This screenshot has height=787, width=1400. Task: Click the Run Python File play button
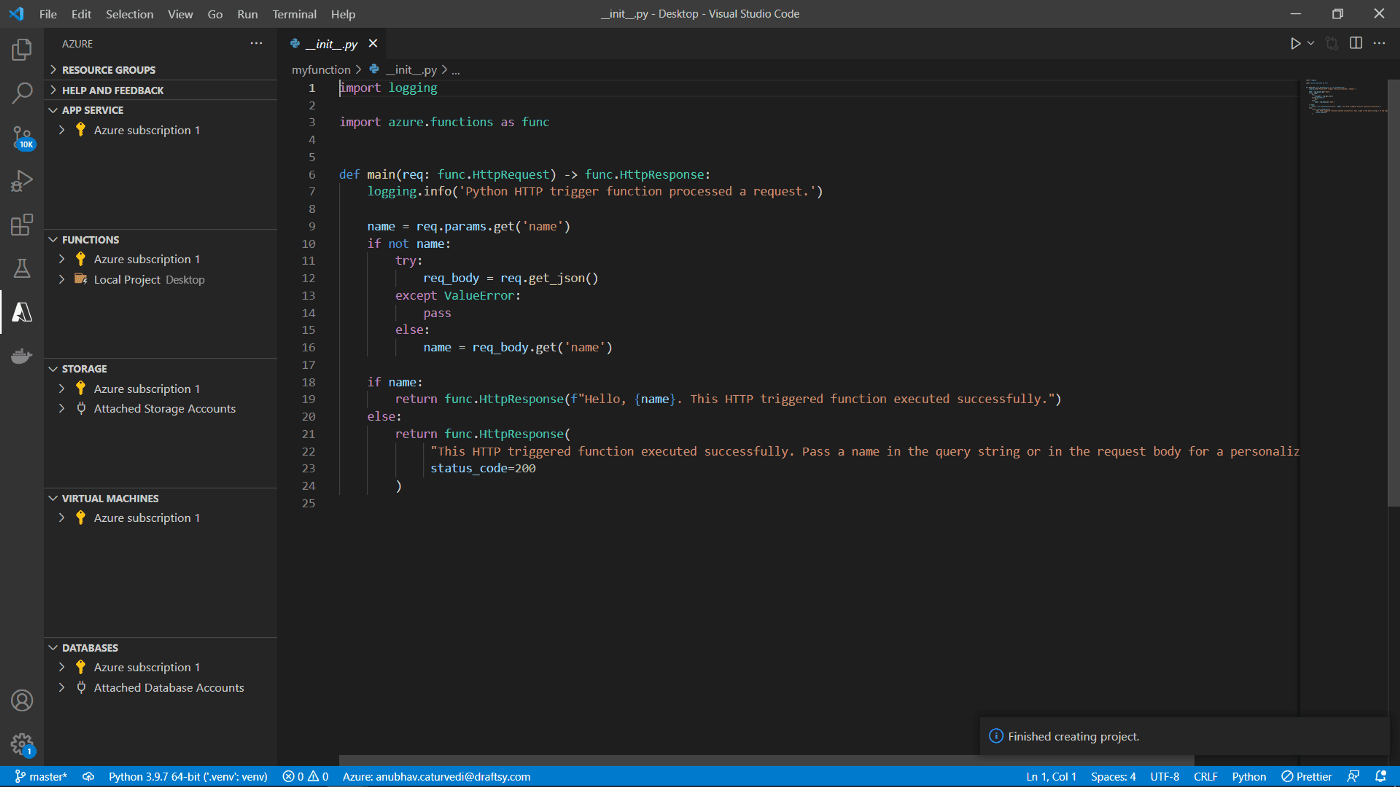1295,43
